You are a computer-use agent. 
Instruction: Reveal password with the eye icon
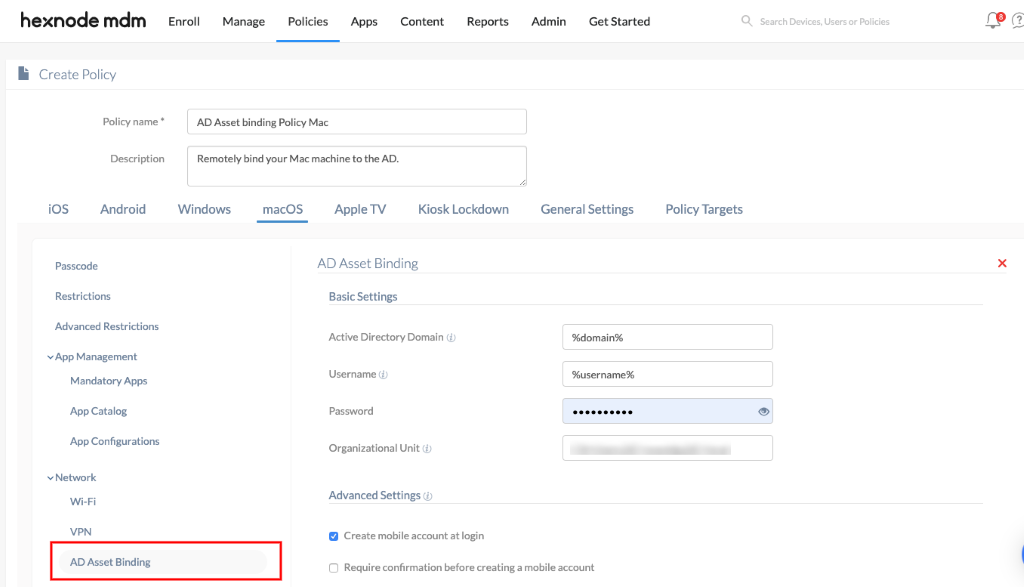(763, 411)
